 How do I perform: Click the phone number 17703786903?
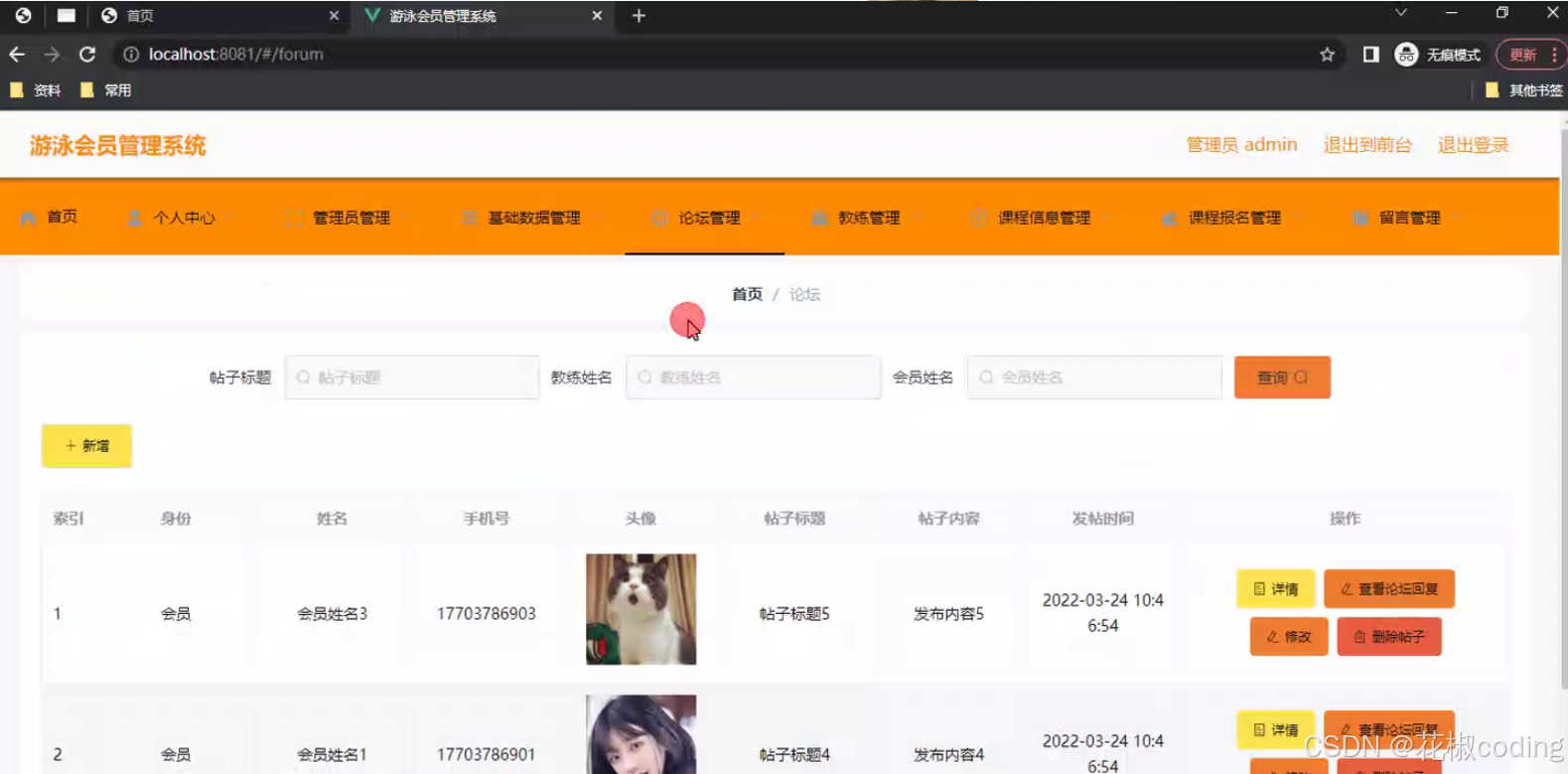[487, 614]
